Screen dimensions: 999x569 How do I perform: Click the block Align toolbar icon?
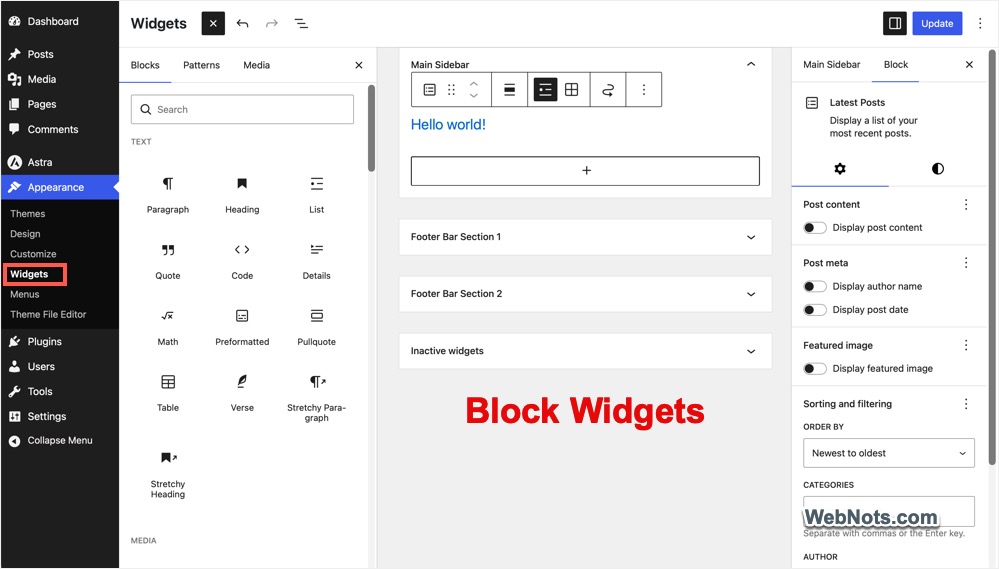509,90
